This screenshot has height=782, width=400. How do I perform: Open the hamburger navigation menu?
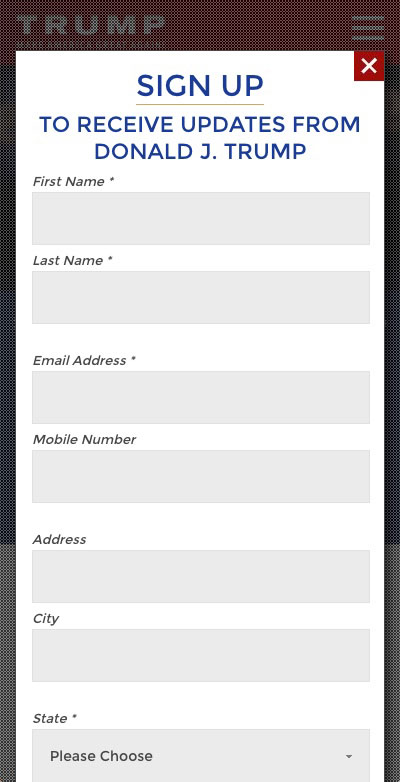point(368,28)
